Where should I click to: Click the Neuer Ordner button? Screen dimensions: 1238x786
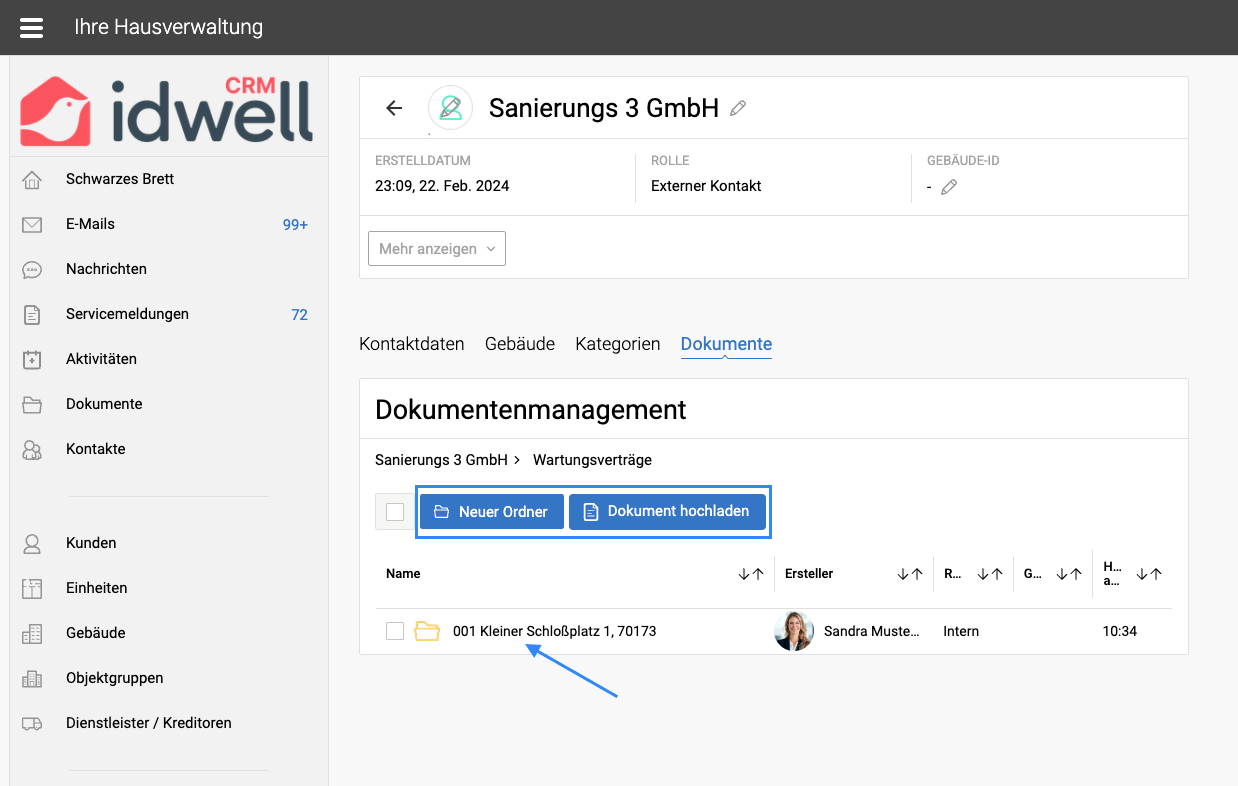point(492,512)
